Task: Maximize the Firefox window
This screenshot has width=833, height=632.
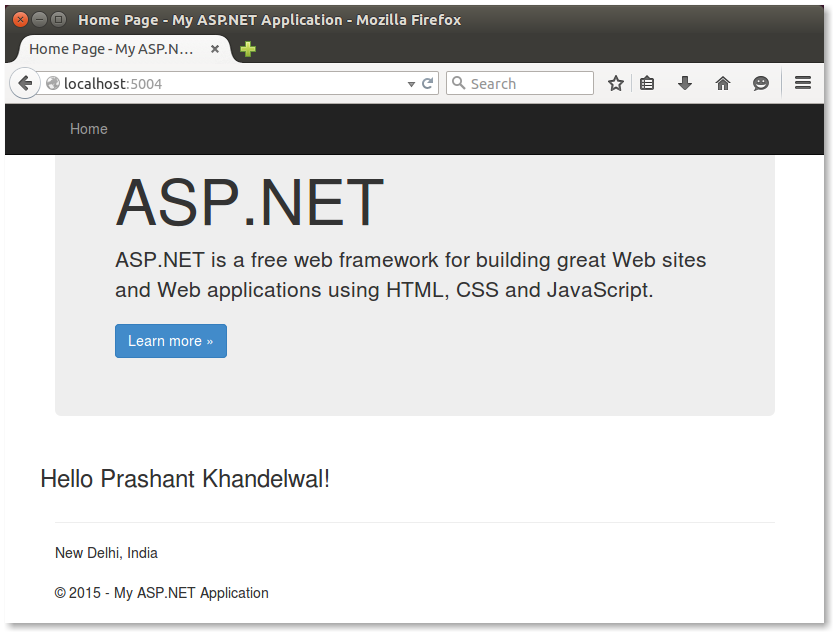Action: coord(58,20)
